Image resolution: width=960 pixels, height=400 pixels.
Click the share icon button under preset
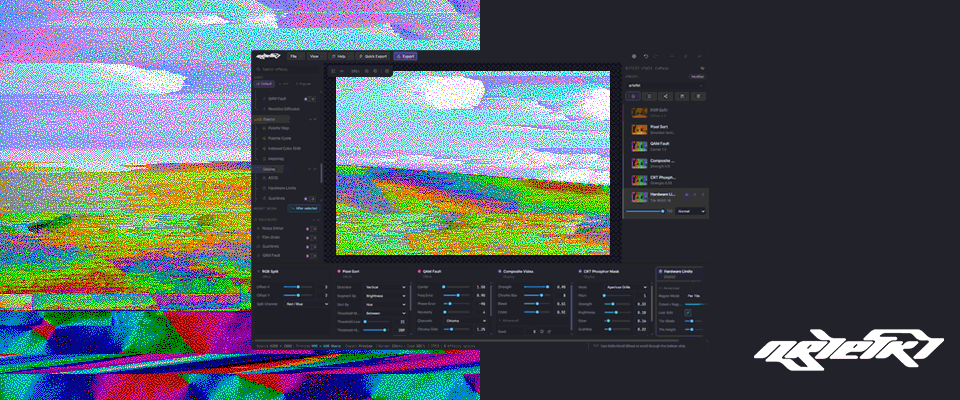666,96
